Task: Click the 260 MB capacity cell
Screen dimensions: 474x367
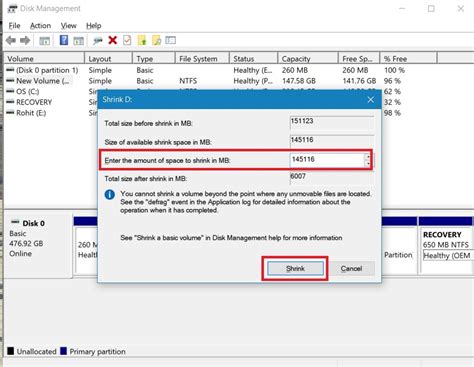Action: click(295, 70)
